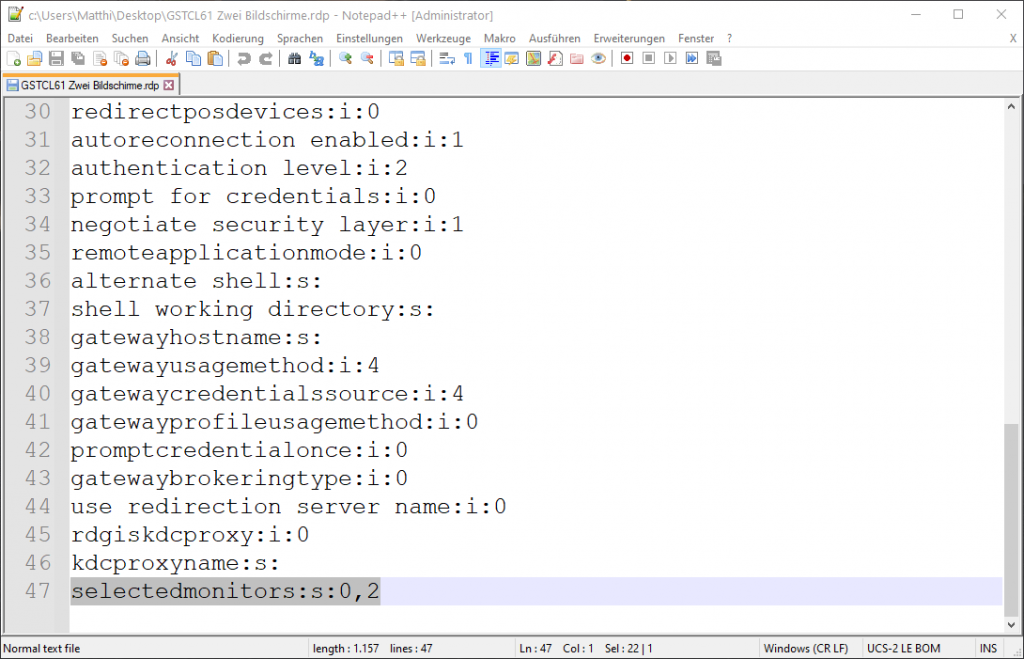Show Document Map panel icon
1024x659 pixels.
534,59
